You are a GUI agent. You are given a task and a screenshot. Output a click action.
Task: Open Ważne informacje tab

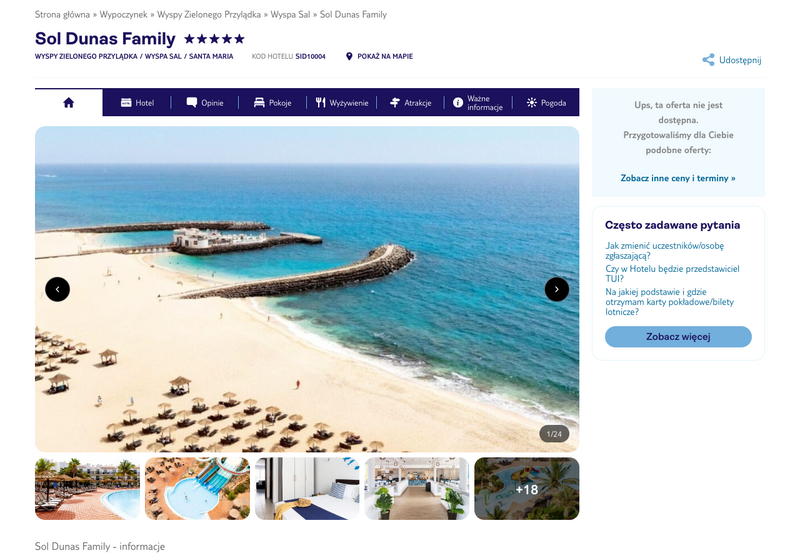478,103
